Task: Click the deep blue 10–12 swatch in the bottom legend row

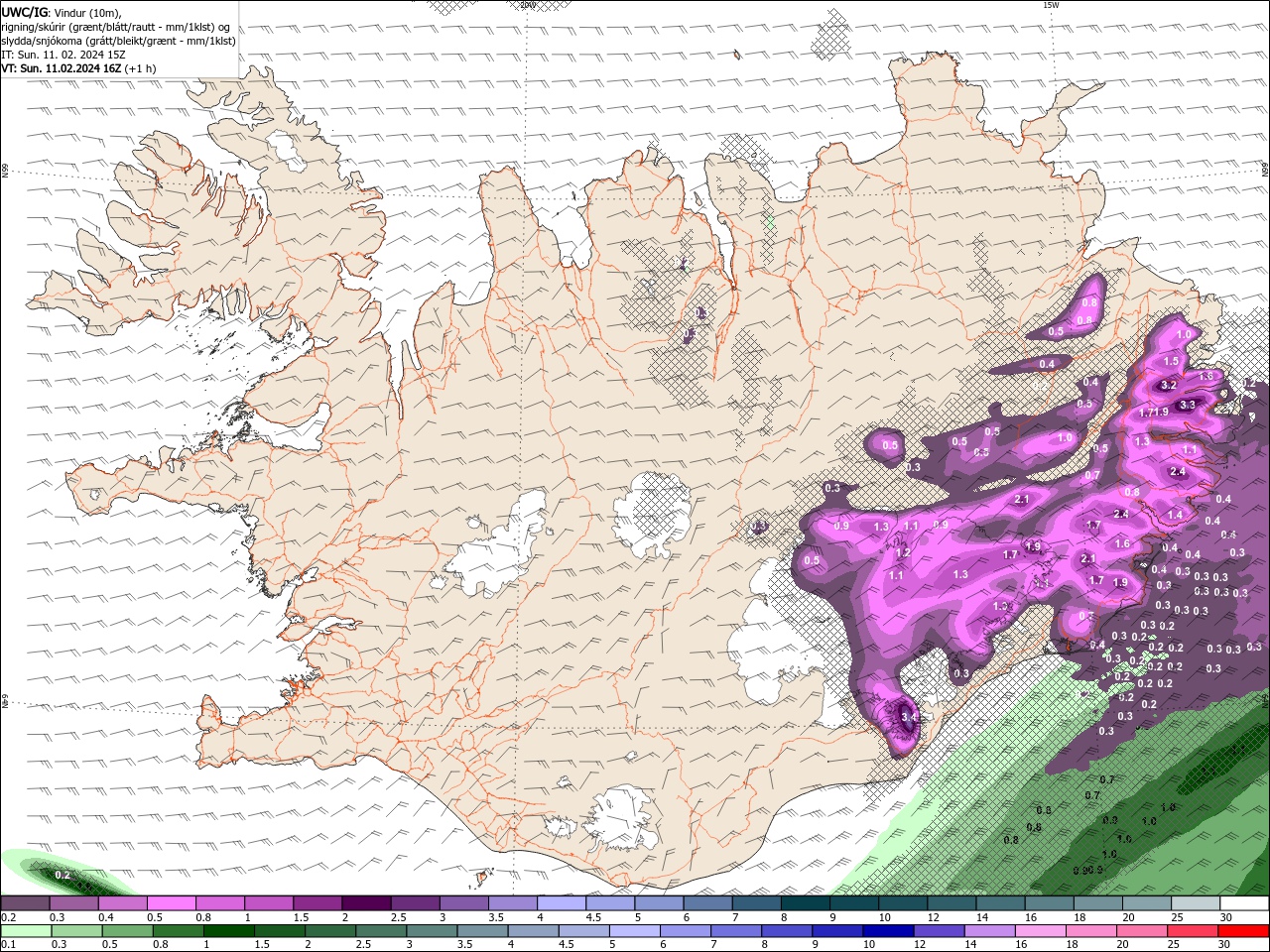Action: pos(887,931)
